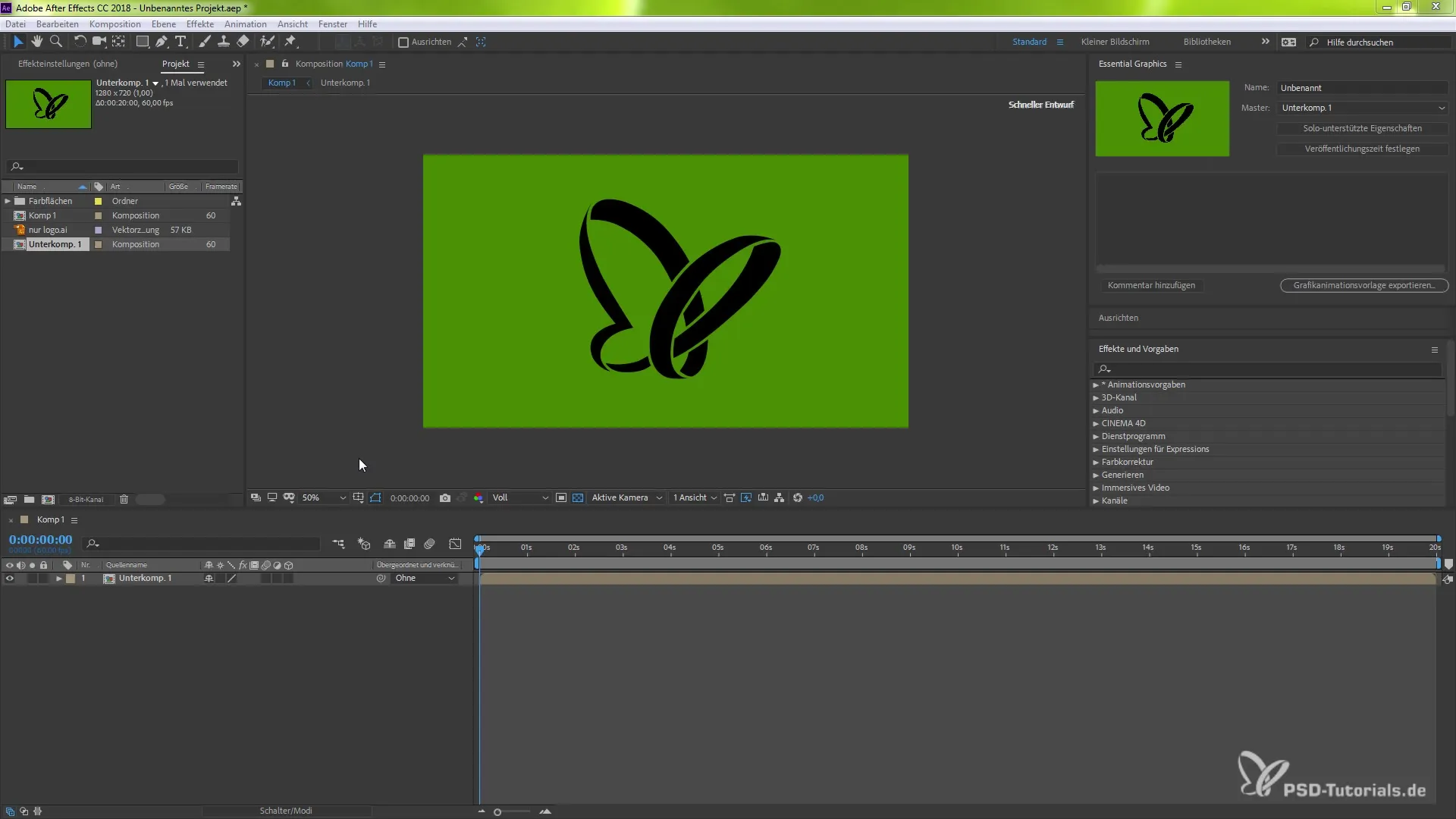
Task: Click the Draft 3D icon in timeline
Action: pos(364,544)
